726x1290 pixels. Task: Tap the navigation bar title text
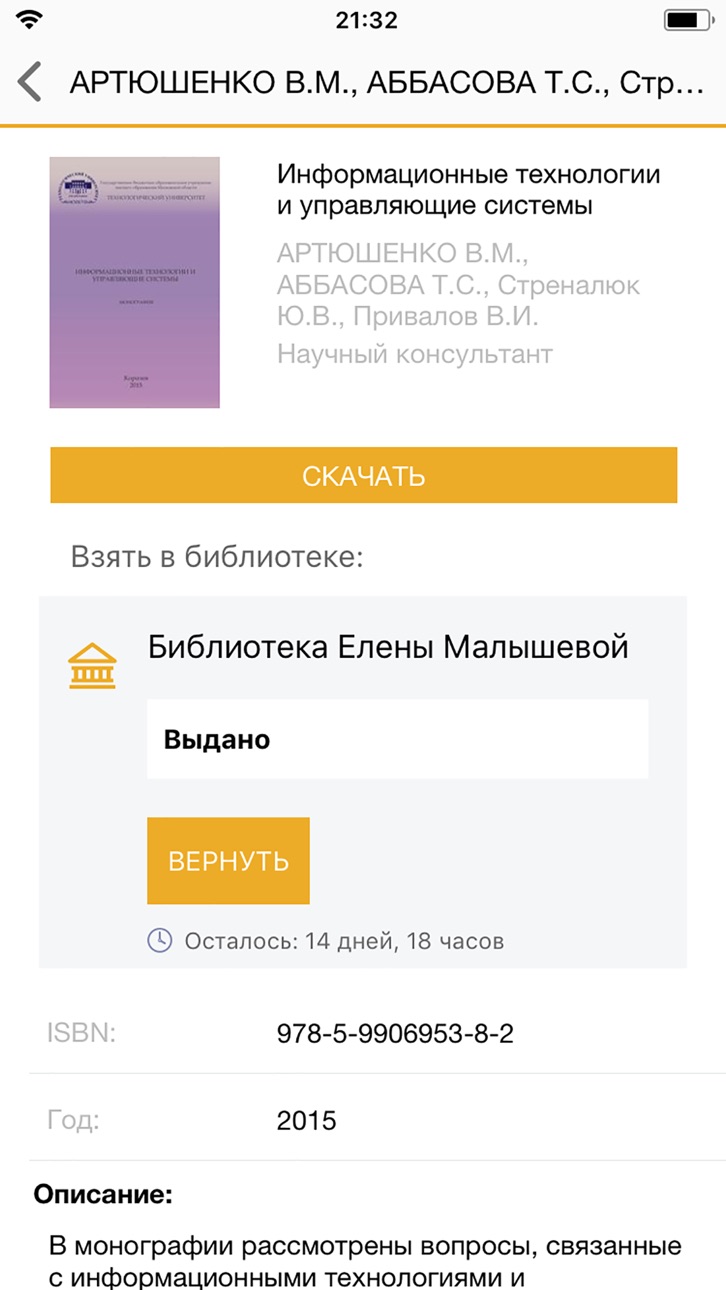[x=387, y=82]
